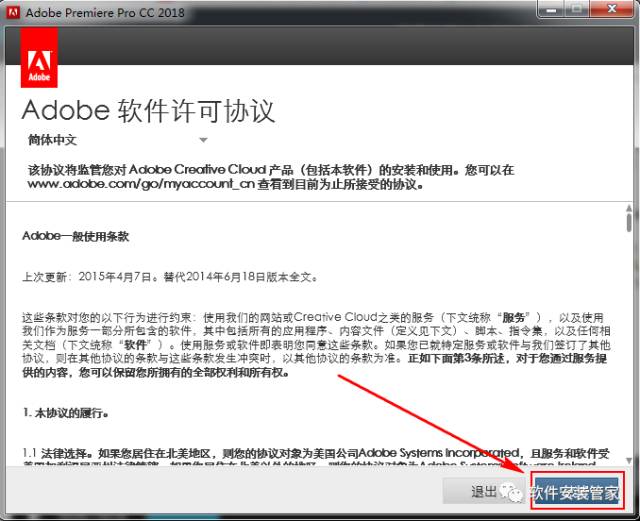Click the empty scrollbar track below the thumb

click(628, 350)
